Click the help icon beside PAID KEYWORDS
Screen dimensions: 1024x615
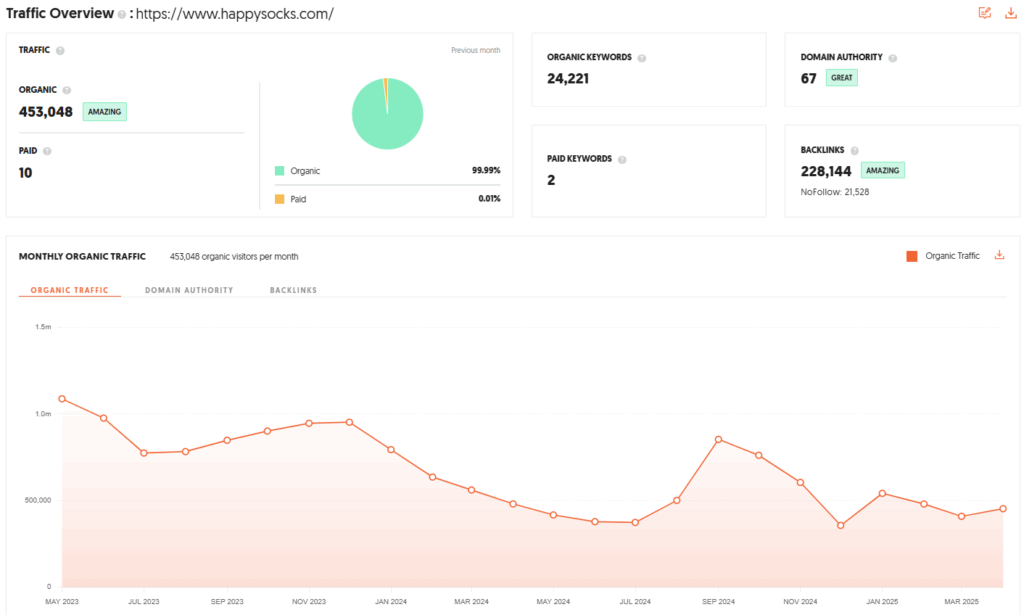pyautogui.click(x=622, y=159)
